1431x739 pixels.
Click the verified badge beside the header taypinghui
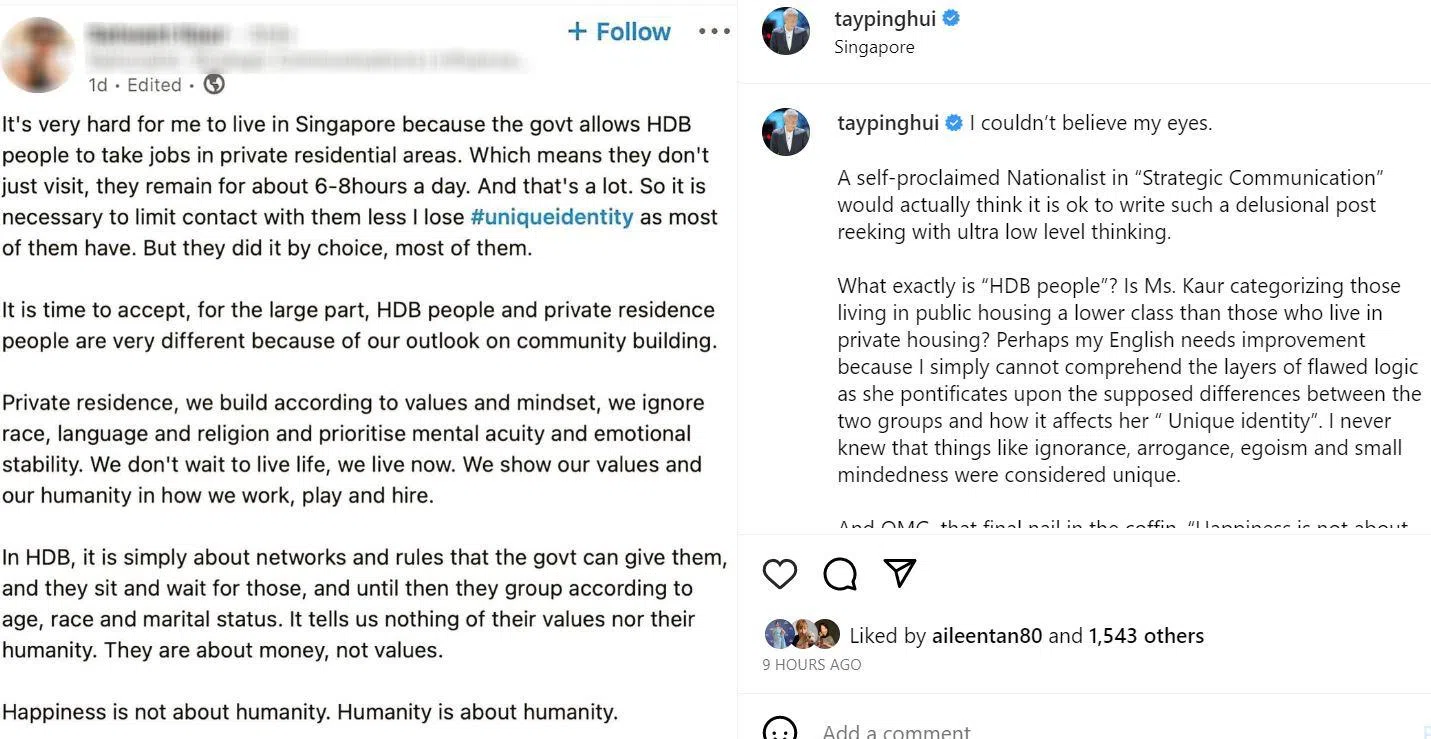(952, 18)
